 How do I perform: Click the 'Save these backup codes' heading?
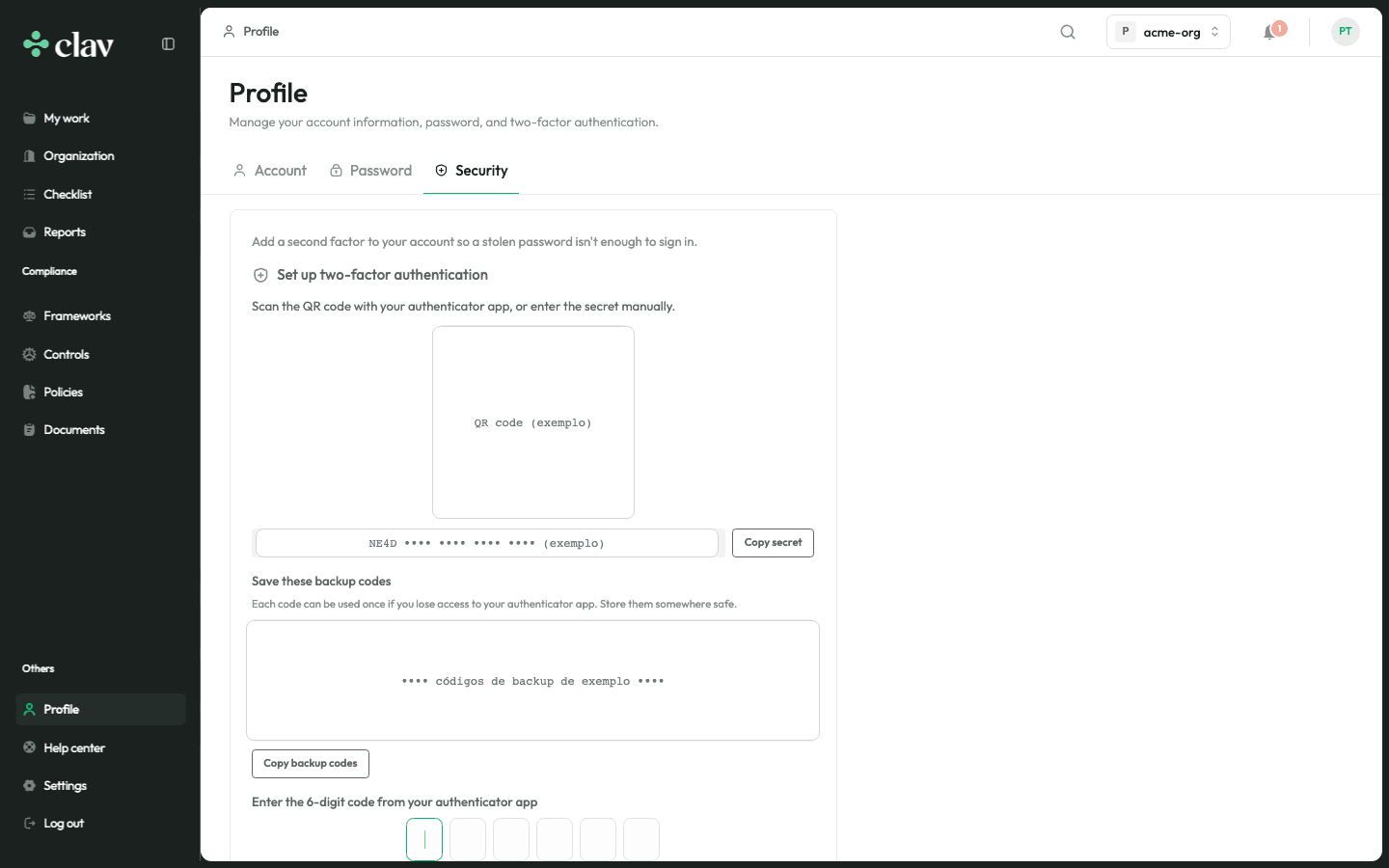coord(321,582)
